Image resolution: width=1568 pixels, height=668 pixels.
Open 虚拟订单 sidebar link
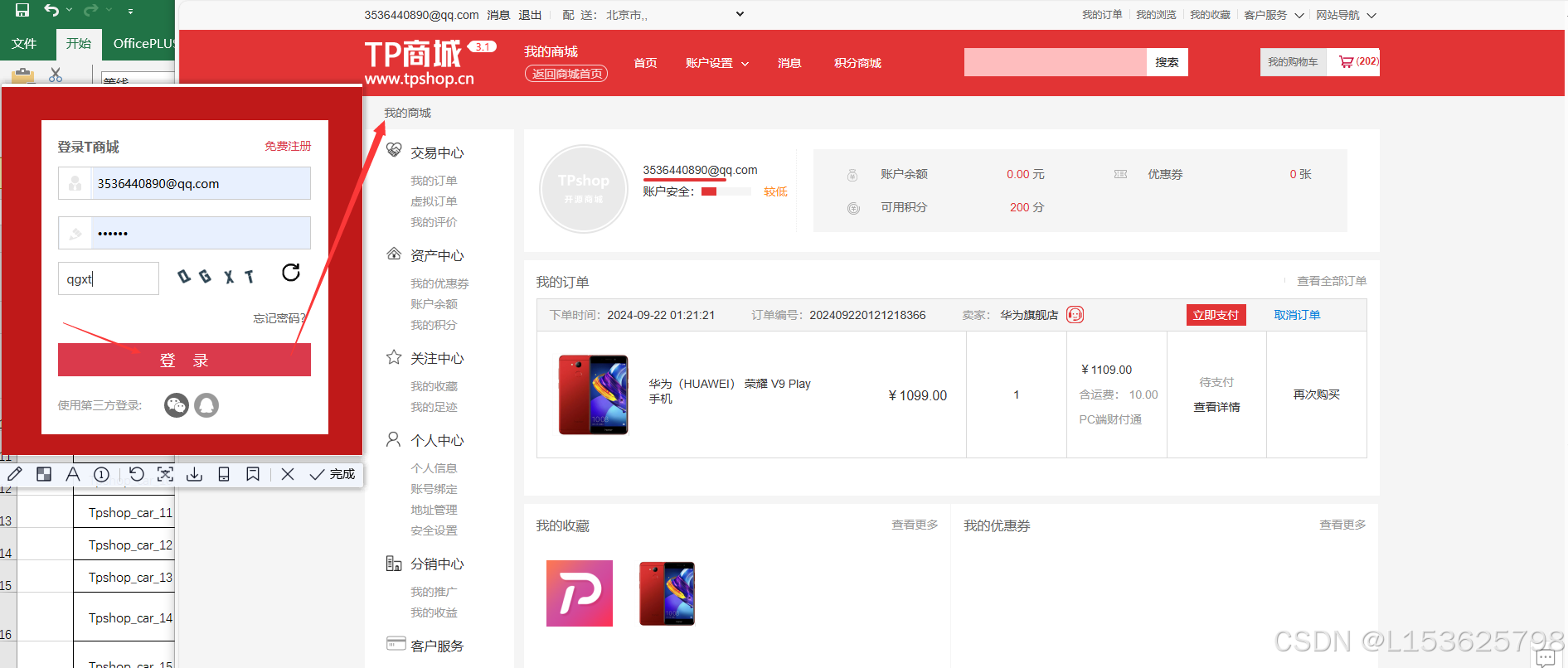pos(434,201)
